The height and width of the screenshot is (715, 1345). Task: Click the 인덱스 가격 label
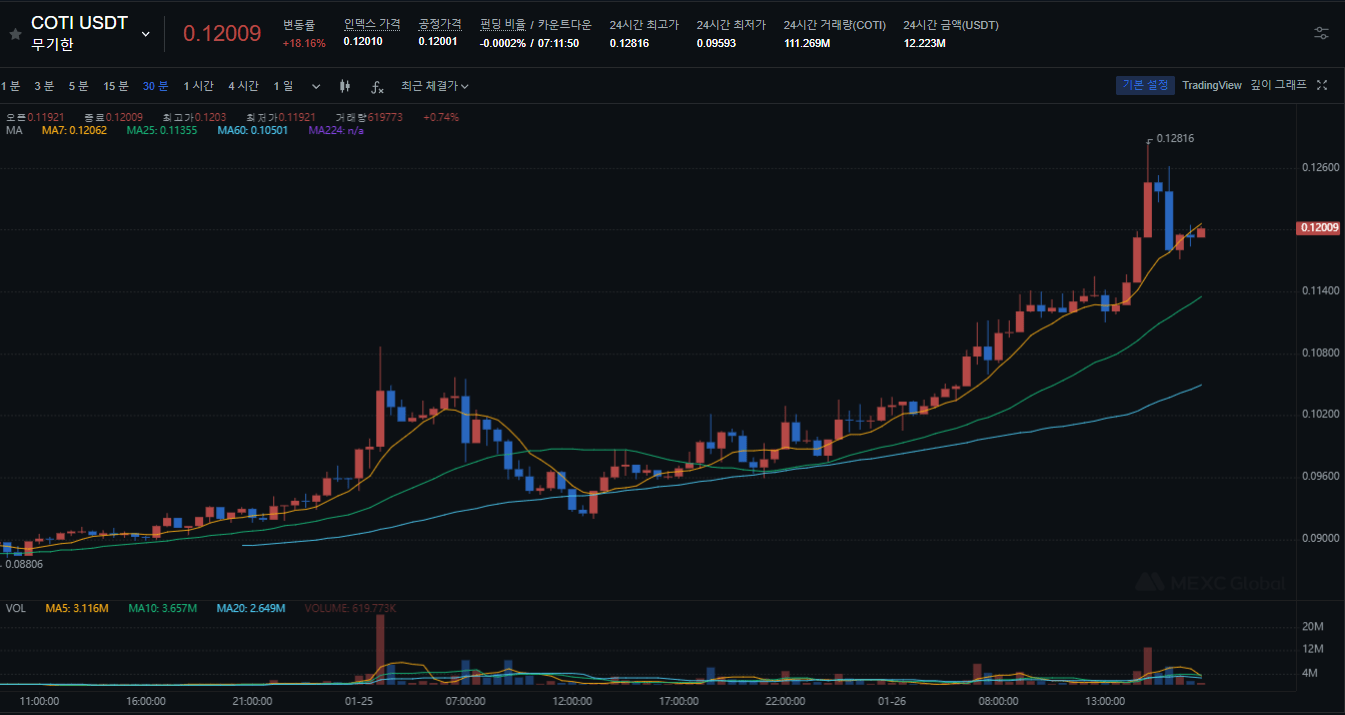coord(372,24)
